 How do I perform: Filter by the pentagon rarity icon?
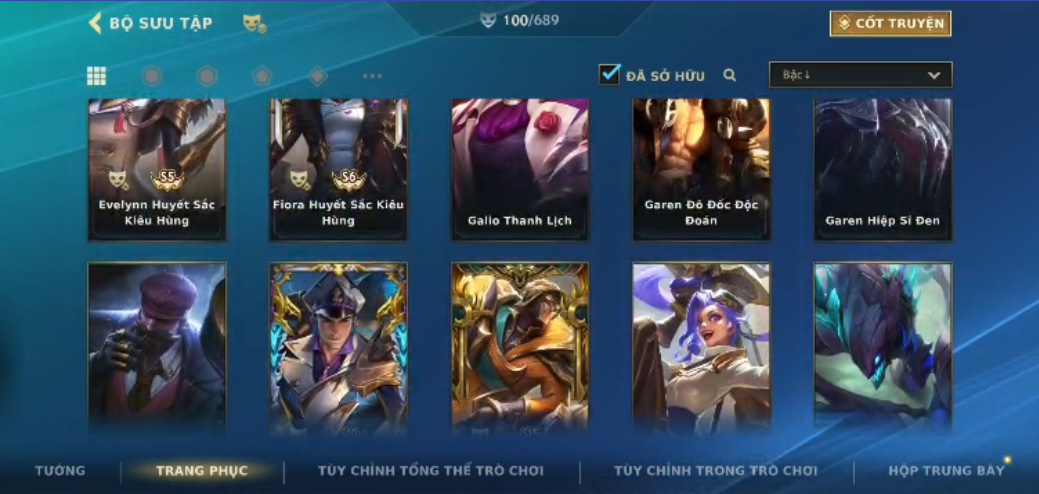coord(262,76)
